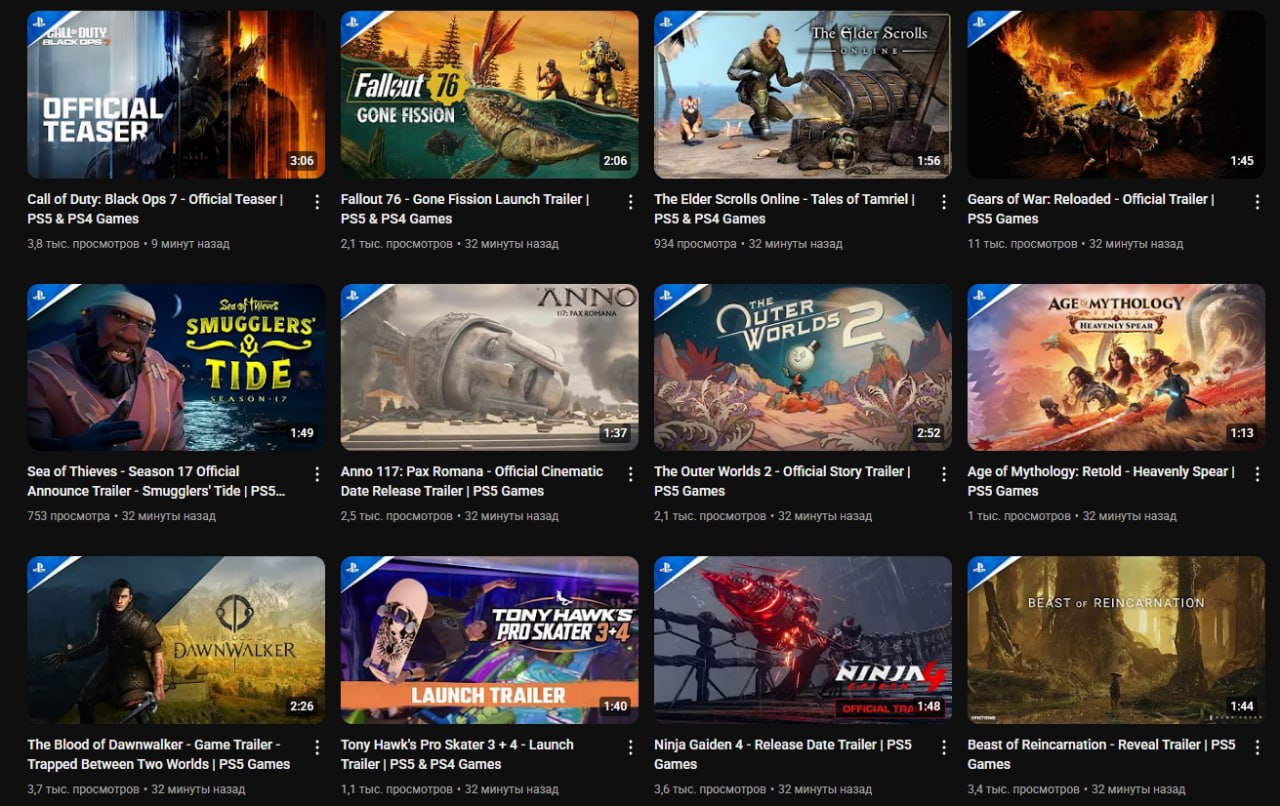Click "Beast of Reincarnation - Reveal Trailer" title

1101,754
